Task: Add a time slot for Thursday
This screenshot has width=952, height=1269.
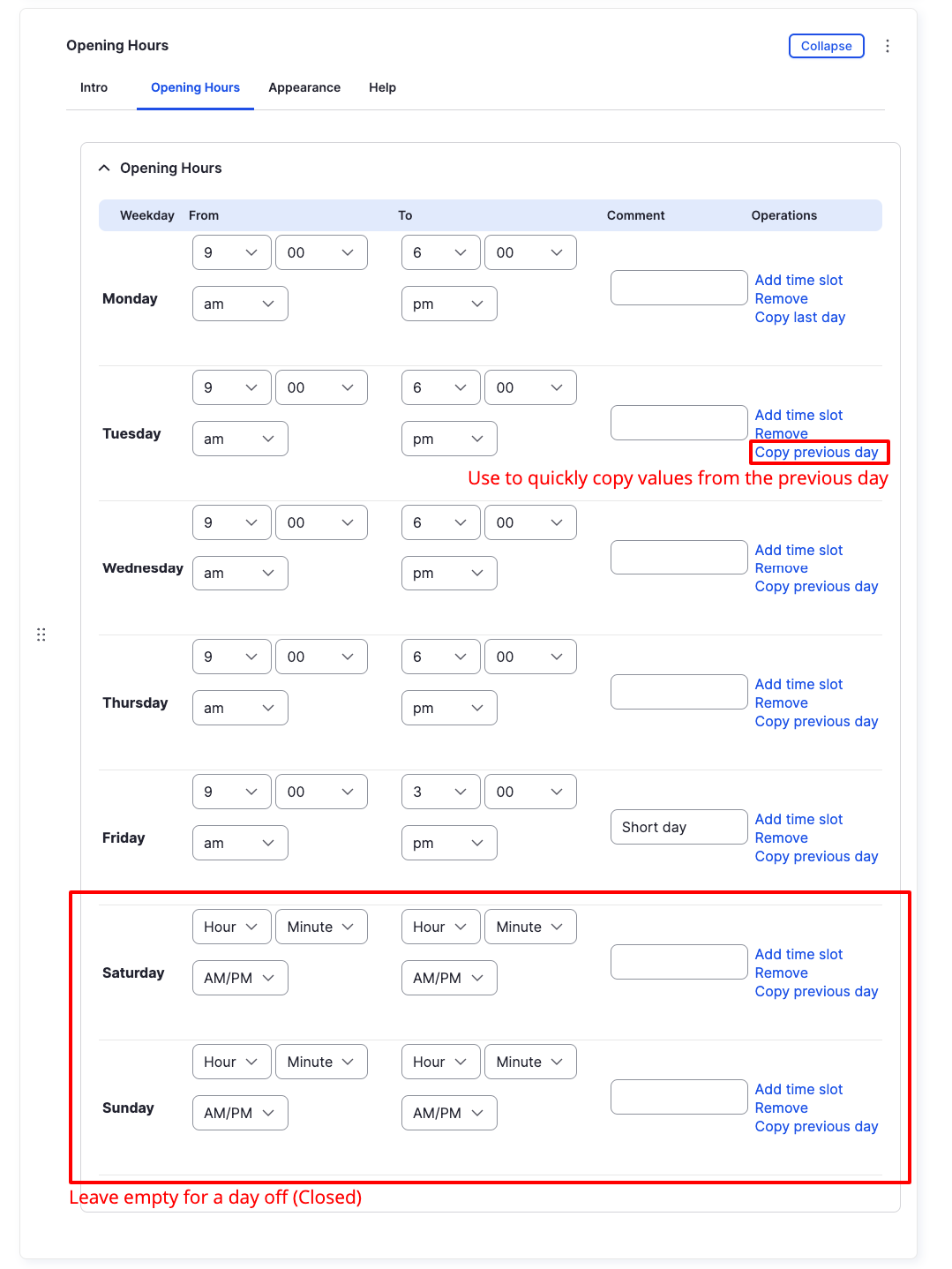Action: (798, 684)
